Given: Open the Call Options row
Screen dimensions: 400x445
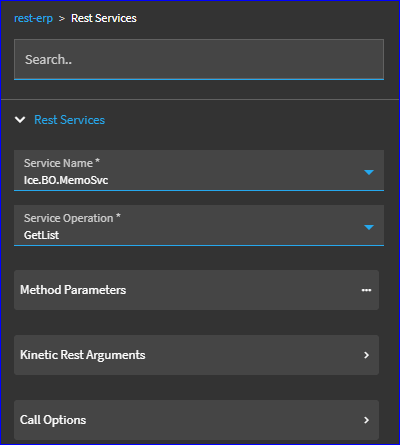Looking at the screenshot, I should pos(196,420).
